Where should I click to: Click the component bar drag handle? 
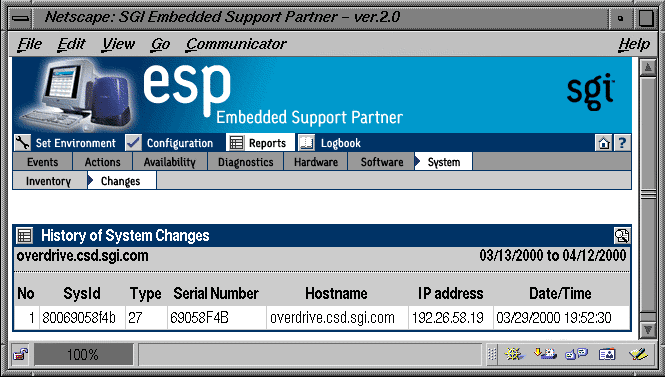492,354
